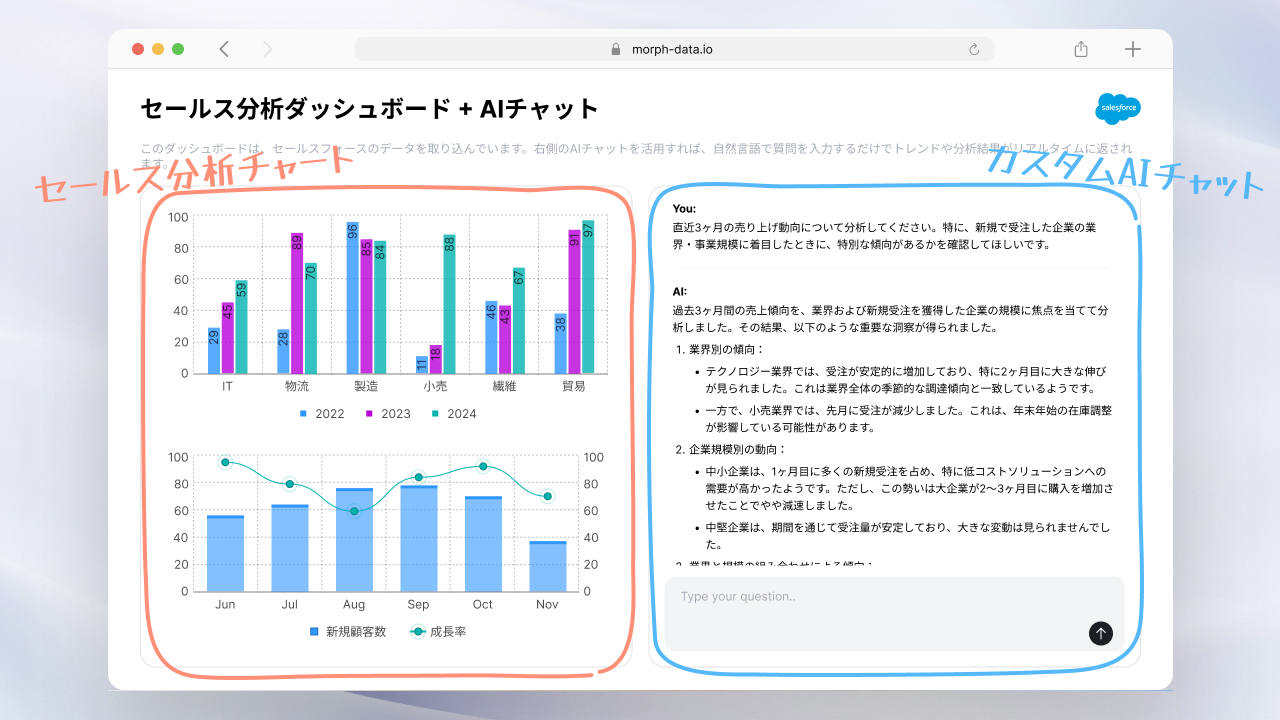This screenshot has height=720, width=1280.
Task: Click the Oct growth rate line point
Action: pyautogui.click(x=483, y=467)
